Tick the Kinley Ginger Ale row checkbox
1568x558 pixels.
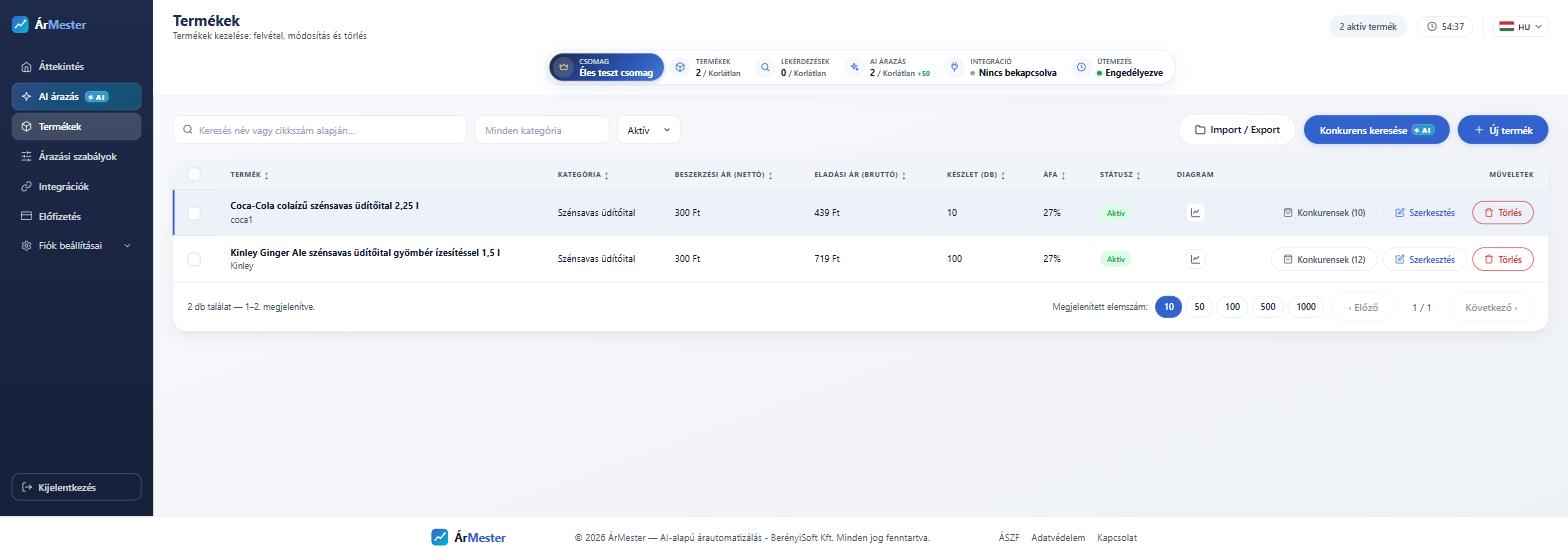[x=194, y=259]
